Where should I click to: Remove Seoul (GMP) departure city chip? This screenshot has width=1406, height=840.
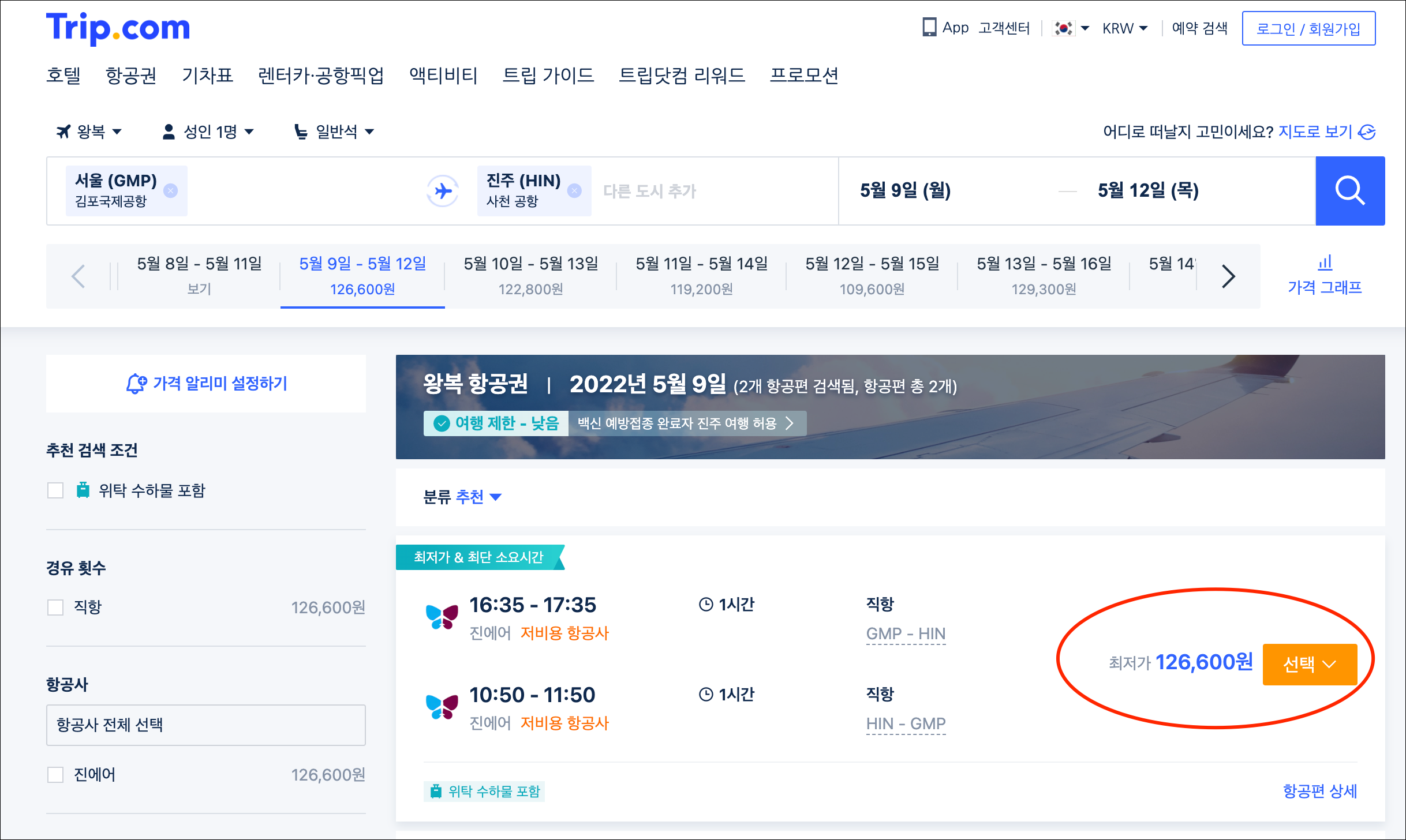pos(171,191)
